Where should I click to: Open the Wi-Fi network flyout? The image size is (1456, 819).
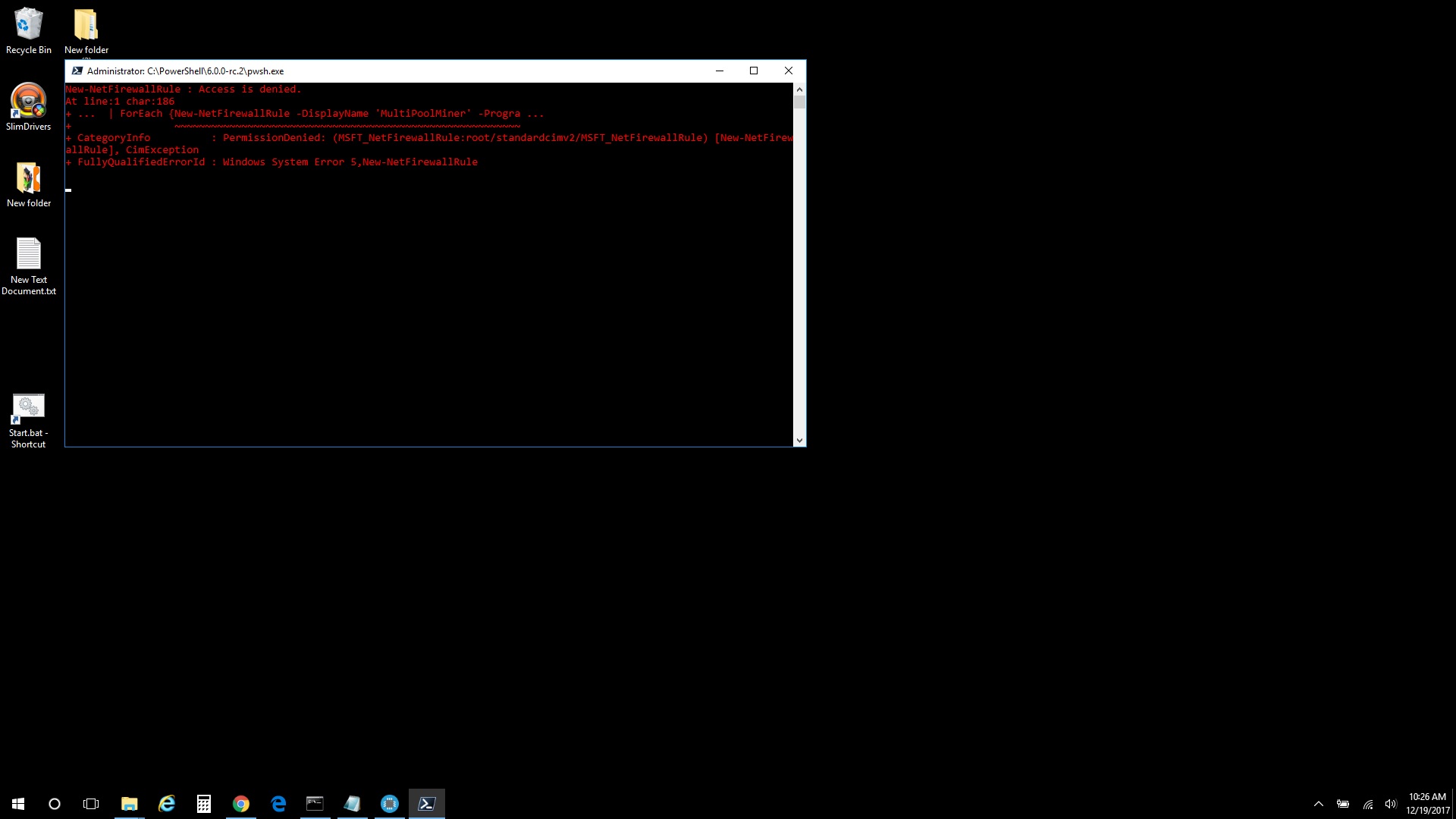(1369, 803)
